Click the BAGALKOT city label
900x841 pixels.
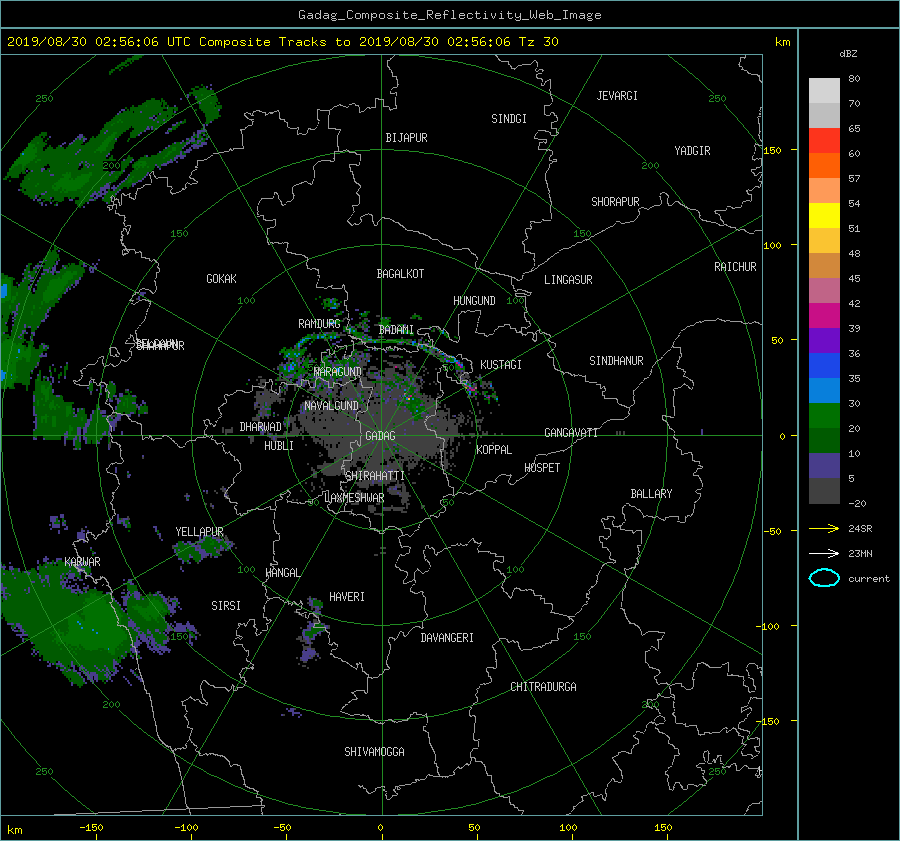(400, 274)
